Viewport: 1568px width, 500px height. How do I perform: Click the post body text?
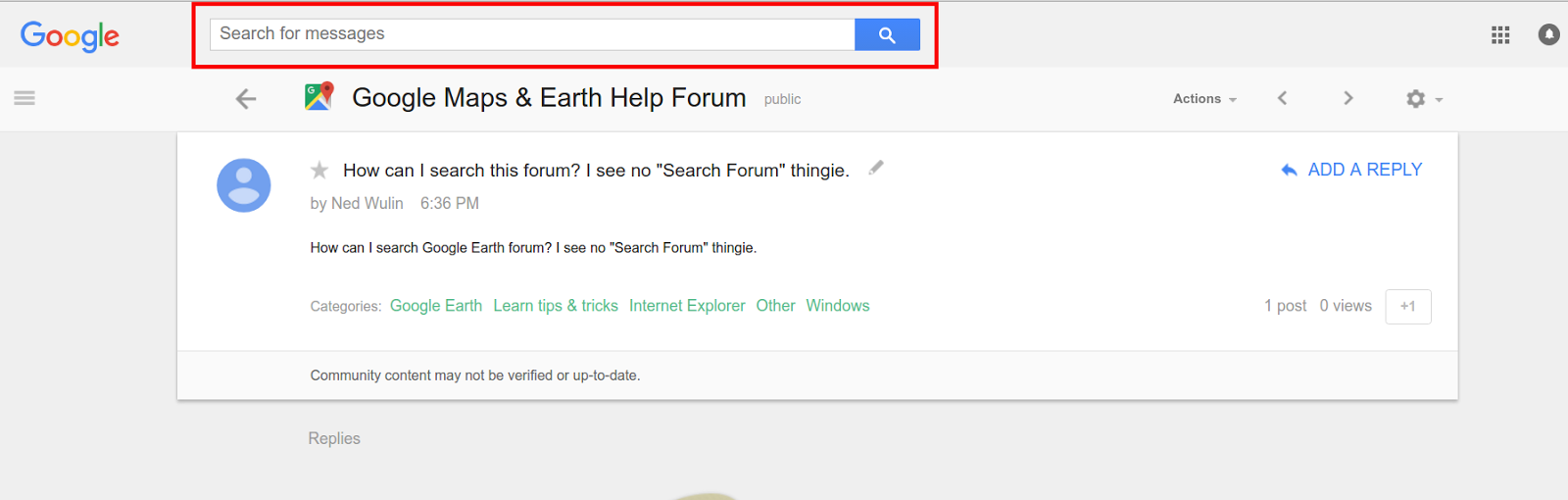pyautogui.click(x=533, y=248)
